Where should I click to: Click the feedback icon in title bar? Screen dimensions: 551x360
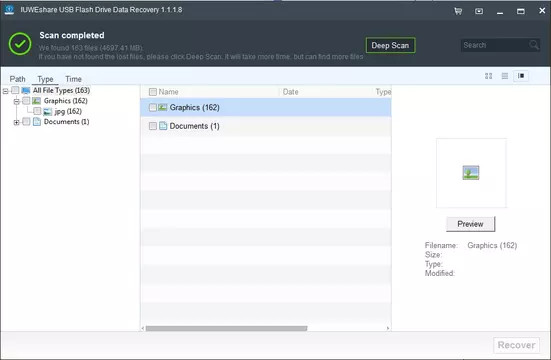(479, 11)
